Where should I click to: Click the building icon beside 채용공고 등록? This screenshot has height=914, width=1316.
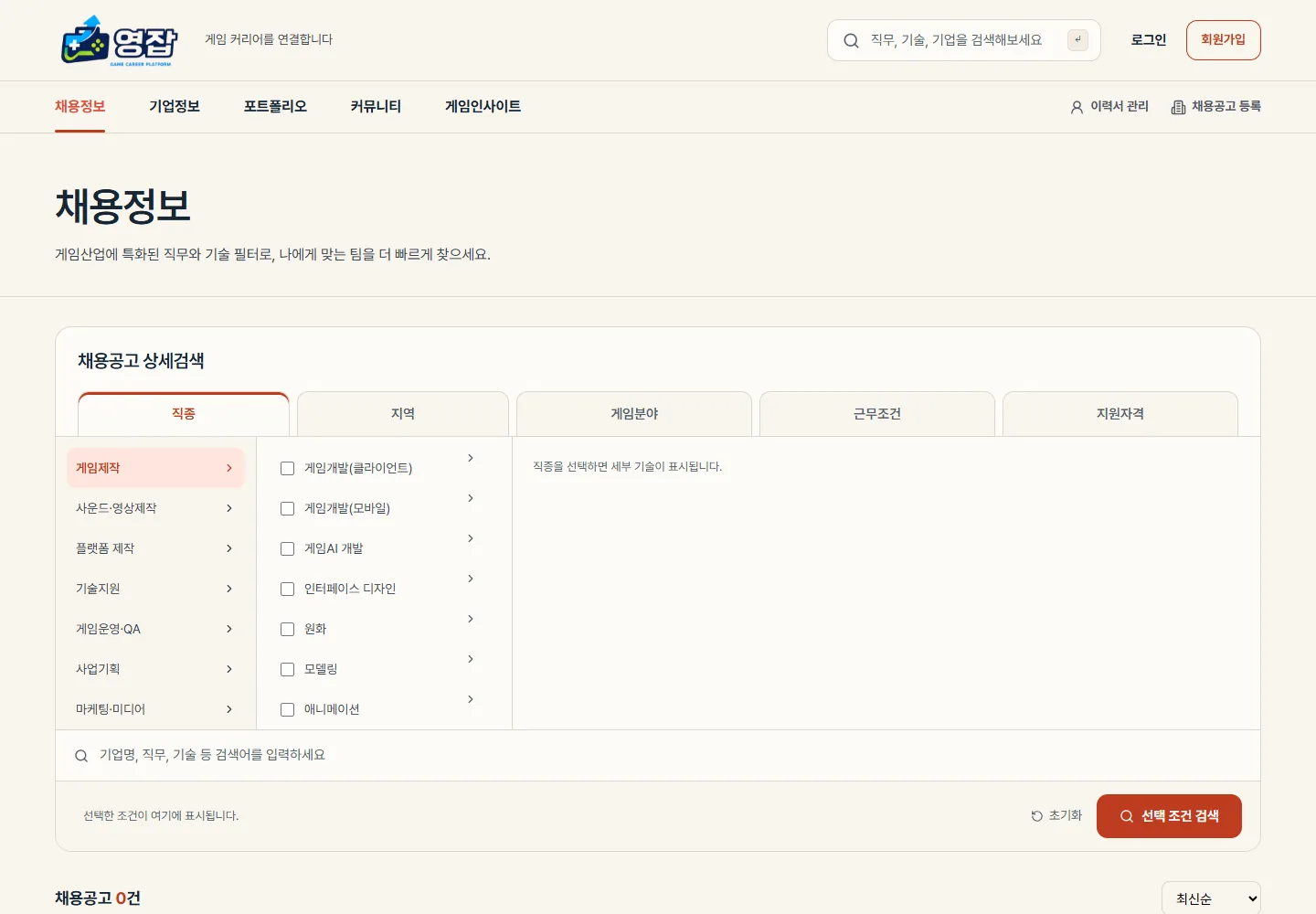[x=1178, y=107]
